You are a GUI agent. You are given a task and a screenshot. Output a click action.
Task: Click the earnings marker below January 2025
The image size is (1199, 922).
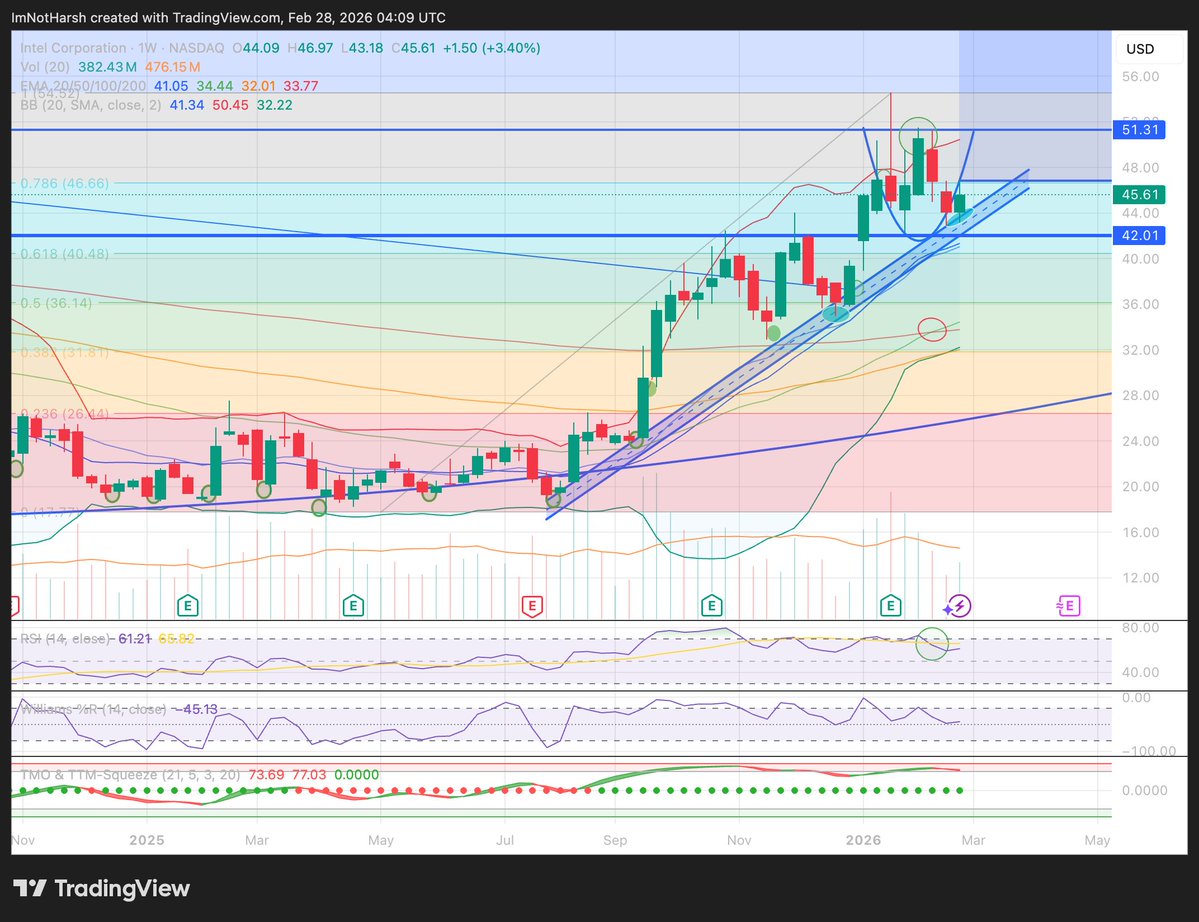187,606
